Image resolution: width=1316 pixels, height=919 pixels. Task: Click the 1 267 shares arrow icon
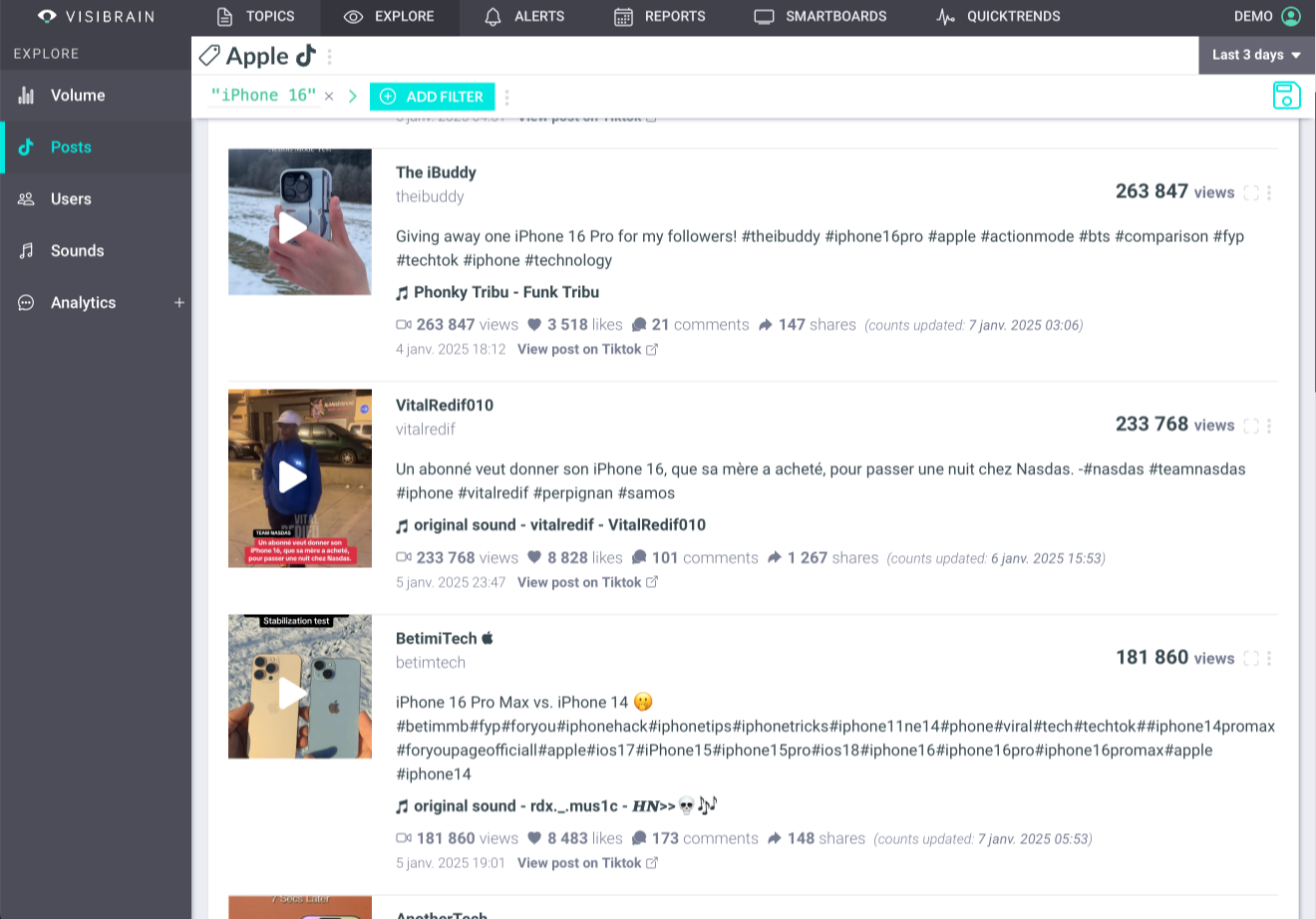click(x=775, y=558)
